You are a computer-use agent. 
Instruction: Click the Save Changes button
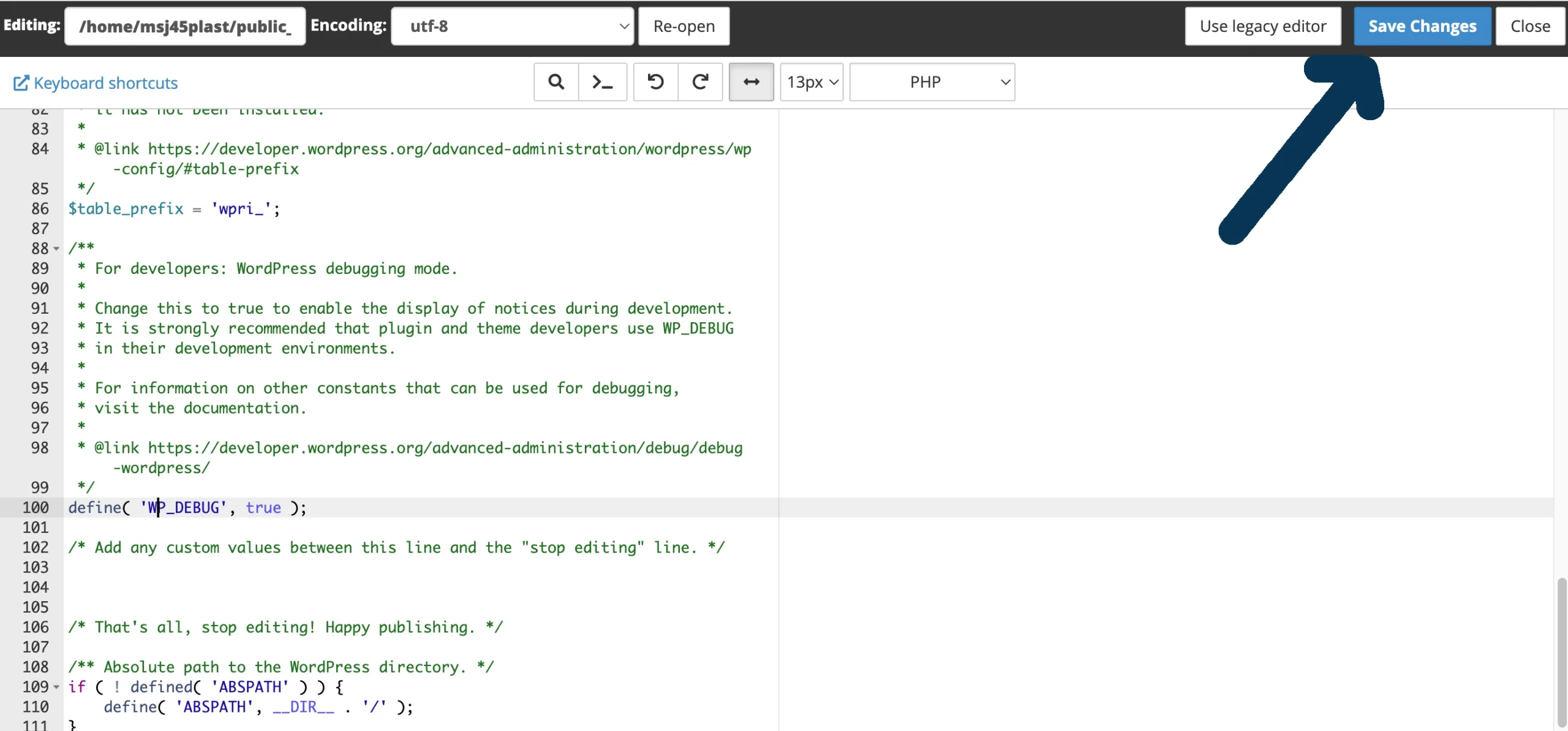coord(1422,26)
